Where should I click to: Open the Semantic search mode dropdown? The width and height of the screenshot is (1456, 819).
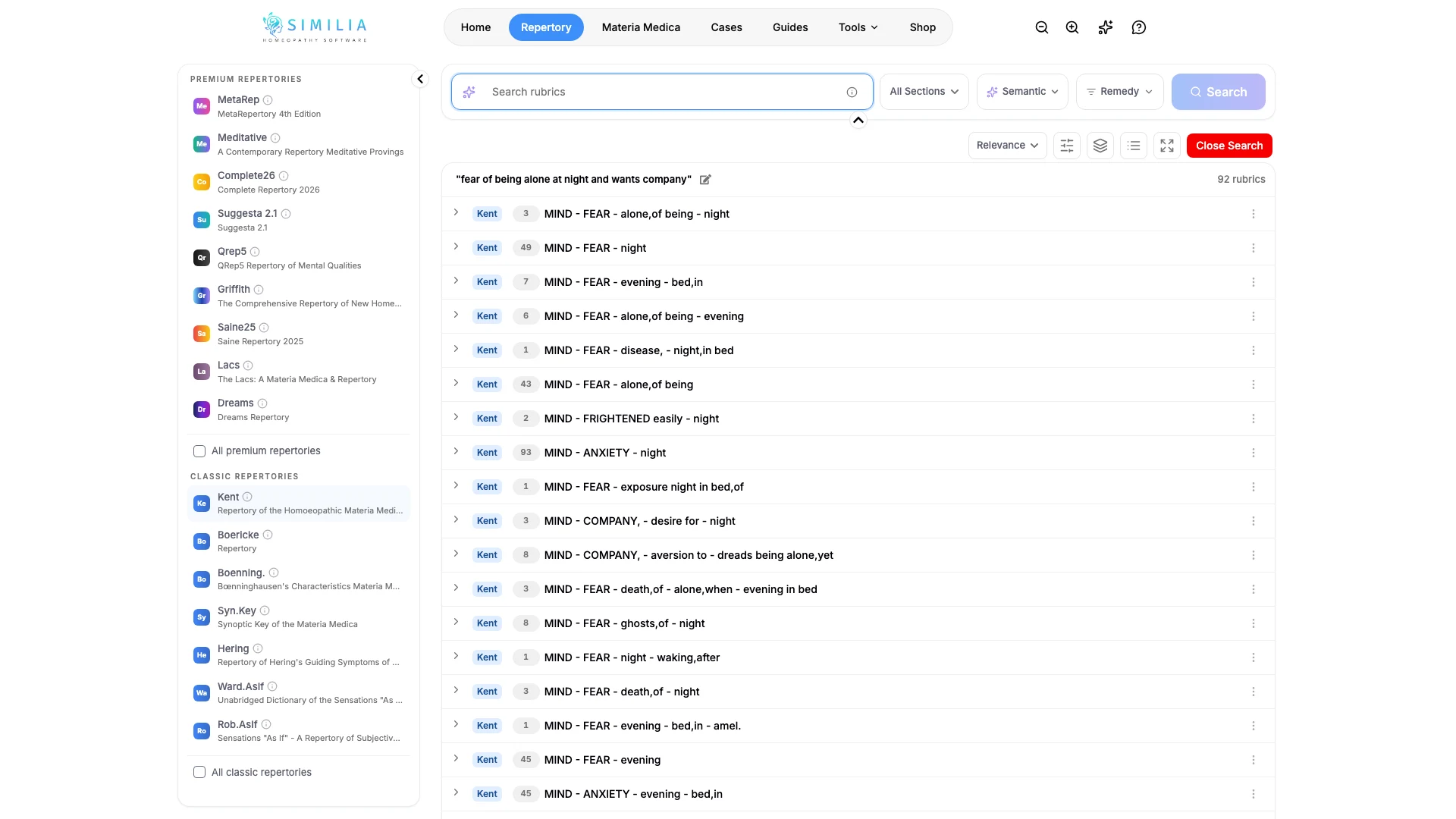1022,92
